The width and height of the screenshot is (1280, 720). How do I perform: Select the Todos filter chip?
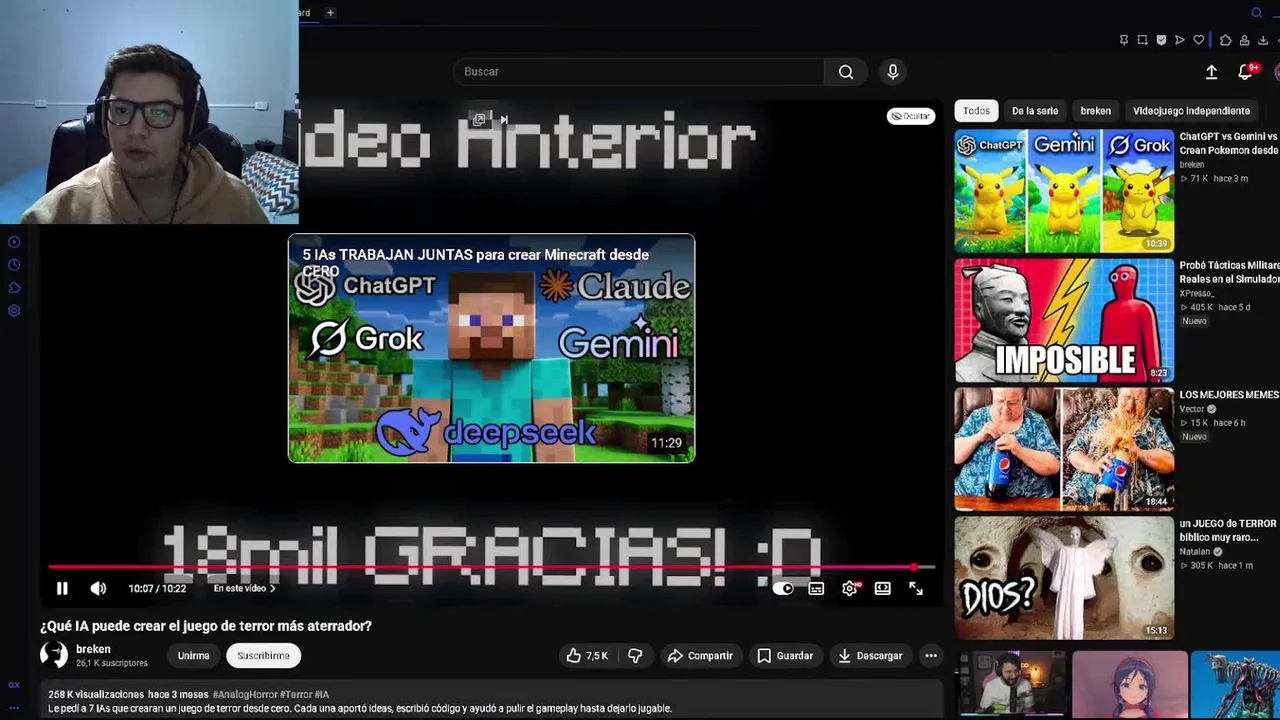click(976, 111)
